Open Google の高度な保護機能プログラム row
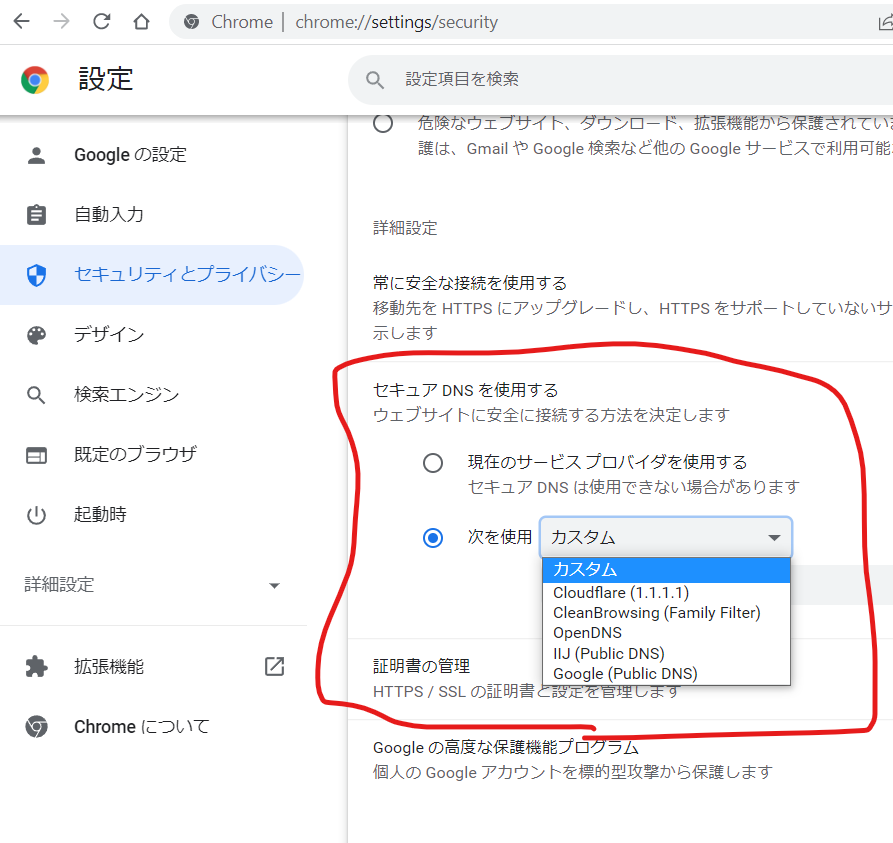 click(621, 760)
